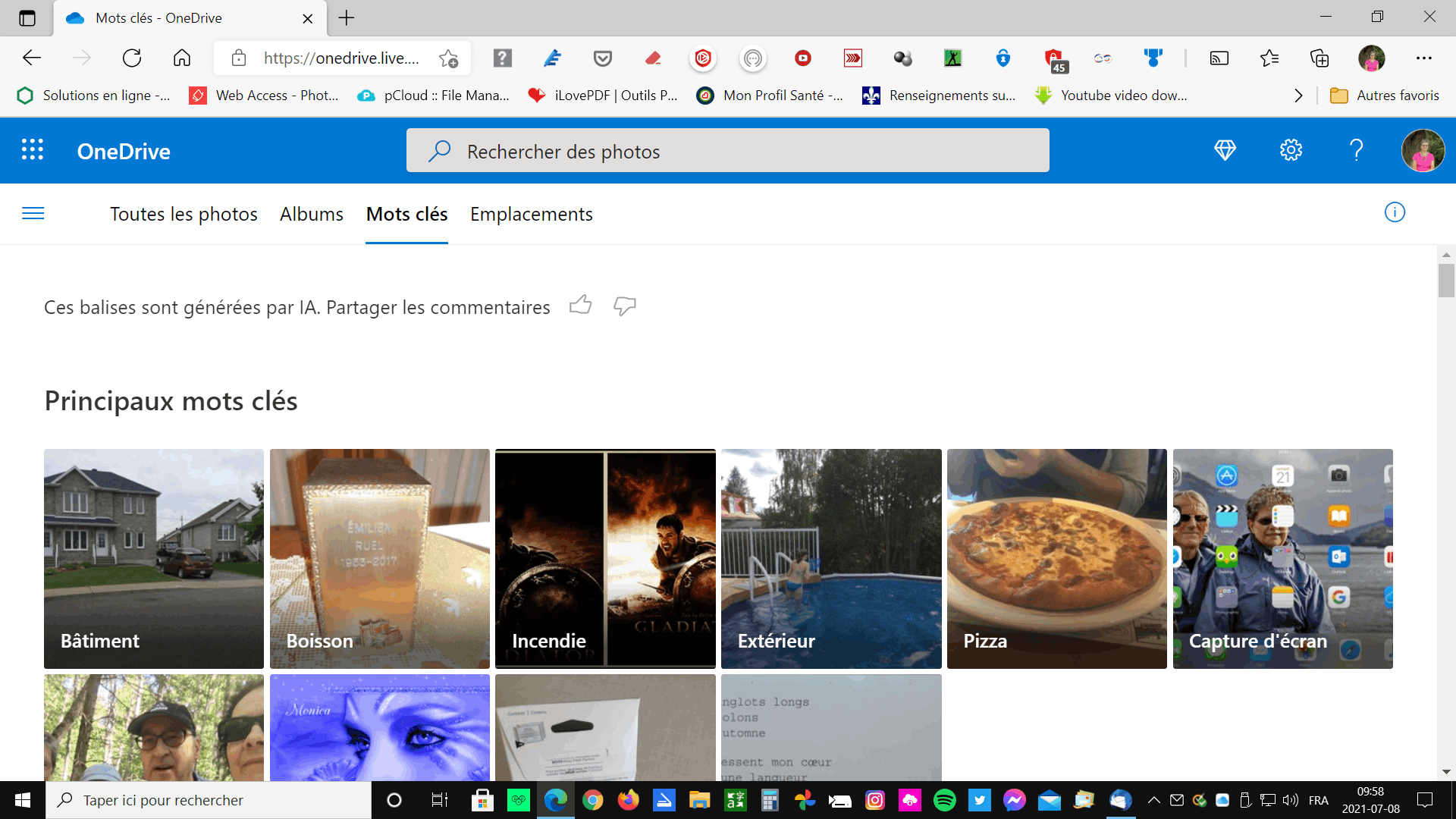Open the Web Access bookmark
The image size is (1456, 819).
coord(264,96)
